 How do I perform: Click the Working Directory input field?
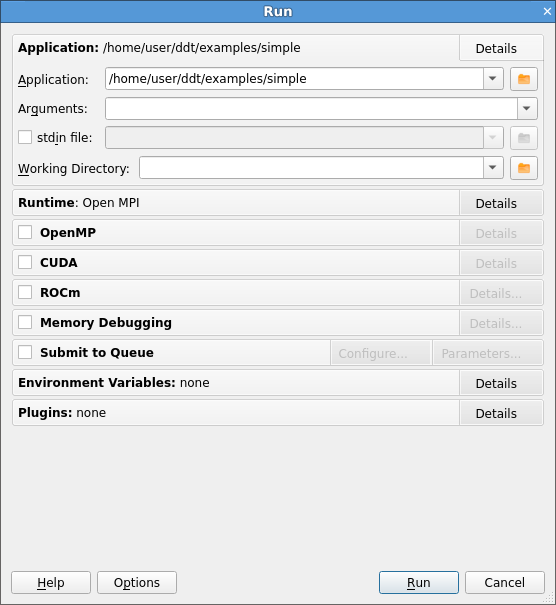tap(311, 167)
